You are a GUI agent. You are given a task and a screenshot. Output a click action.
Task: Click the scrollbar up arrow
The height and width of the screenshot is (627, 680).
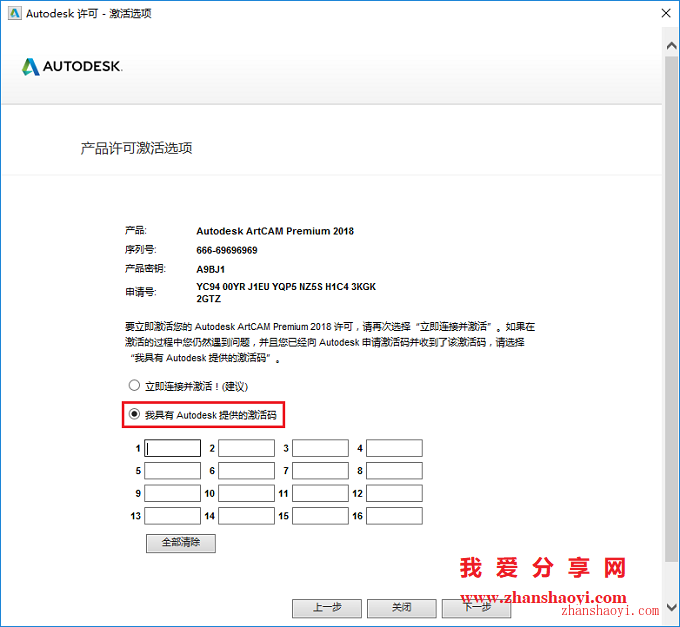(671, 46)
